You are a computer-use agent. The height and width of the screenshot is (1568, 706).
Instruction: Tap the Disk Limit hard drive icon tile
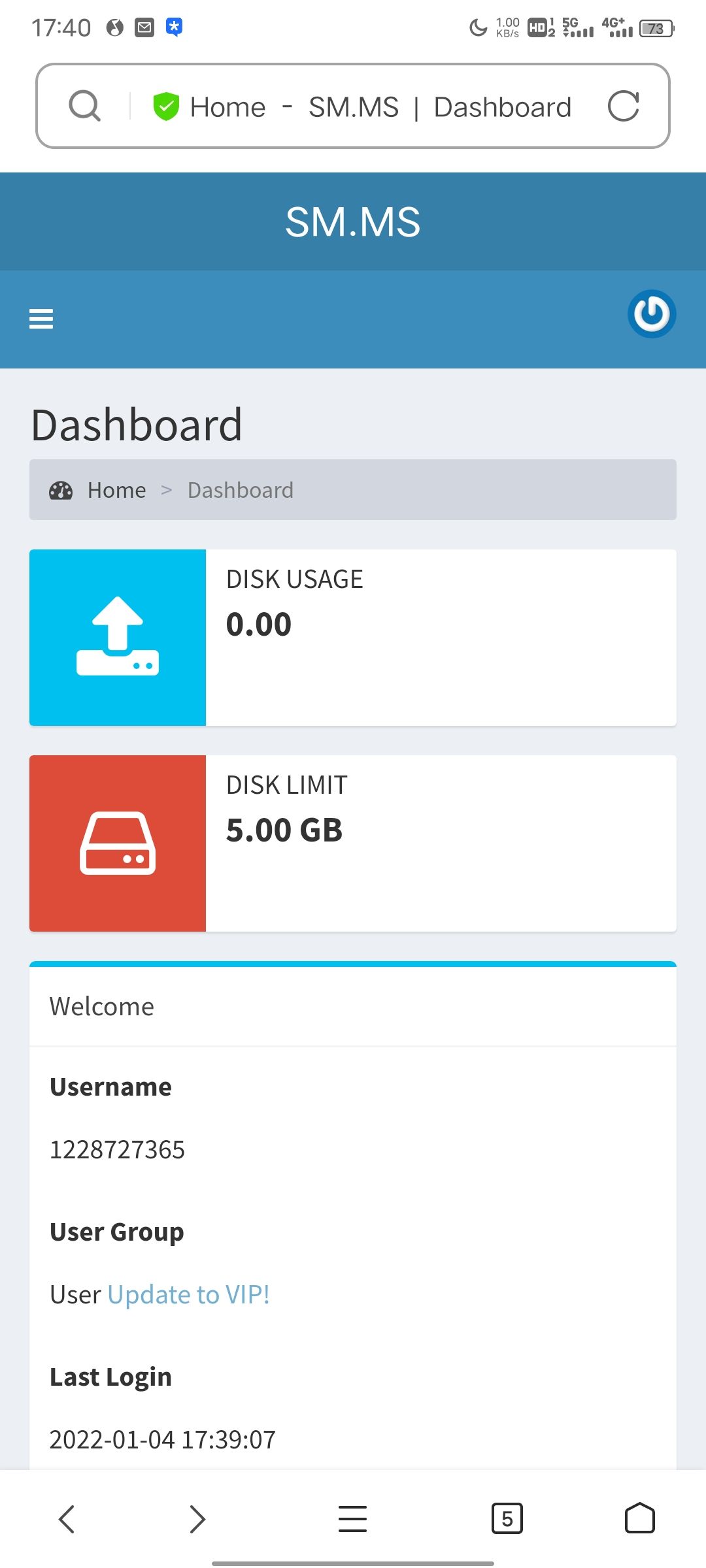tap(118, 843)
